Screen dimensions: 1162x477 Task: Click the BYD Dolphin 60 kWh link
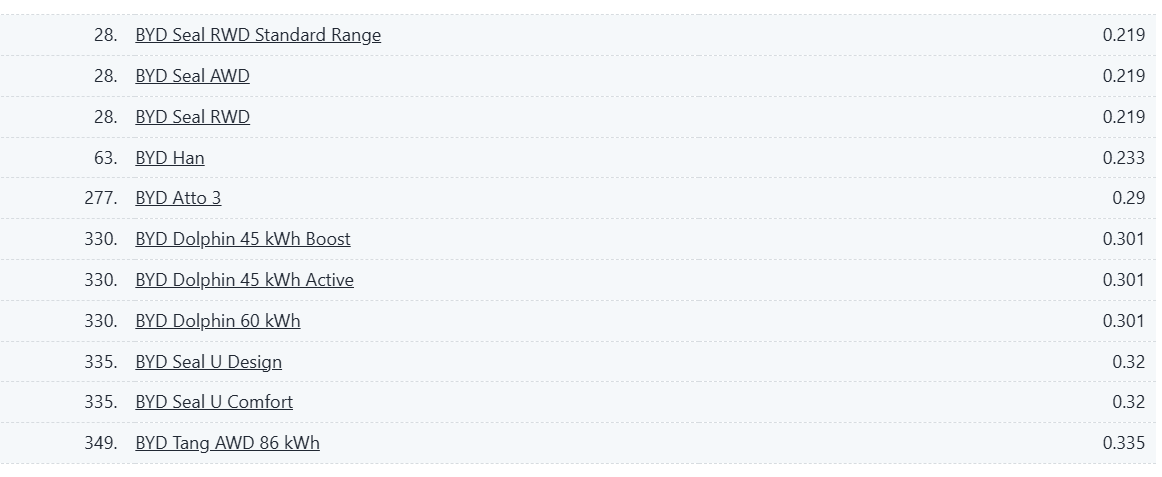point(218,320)
